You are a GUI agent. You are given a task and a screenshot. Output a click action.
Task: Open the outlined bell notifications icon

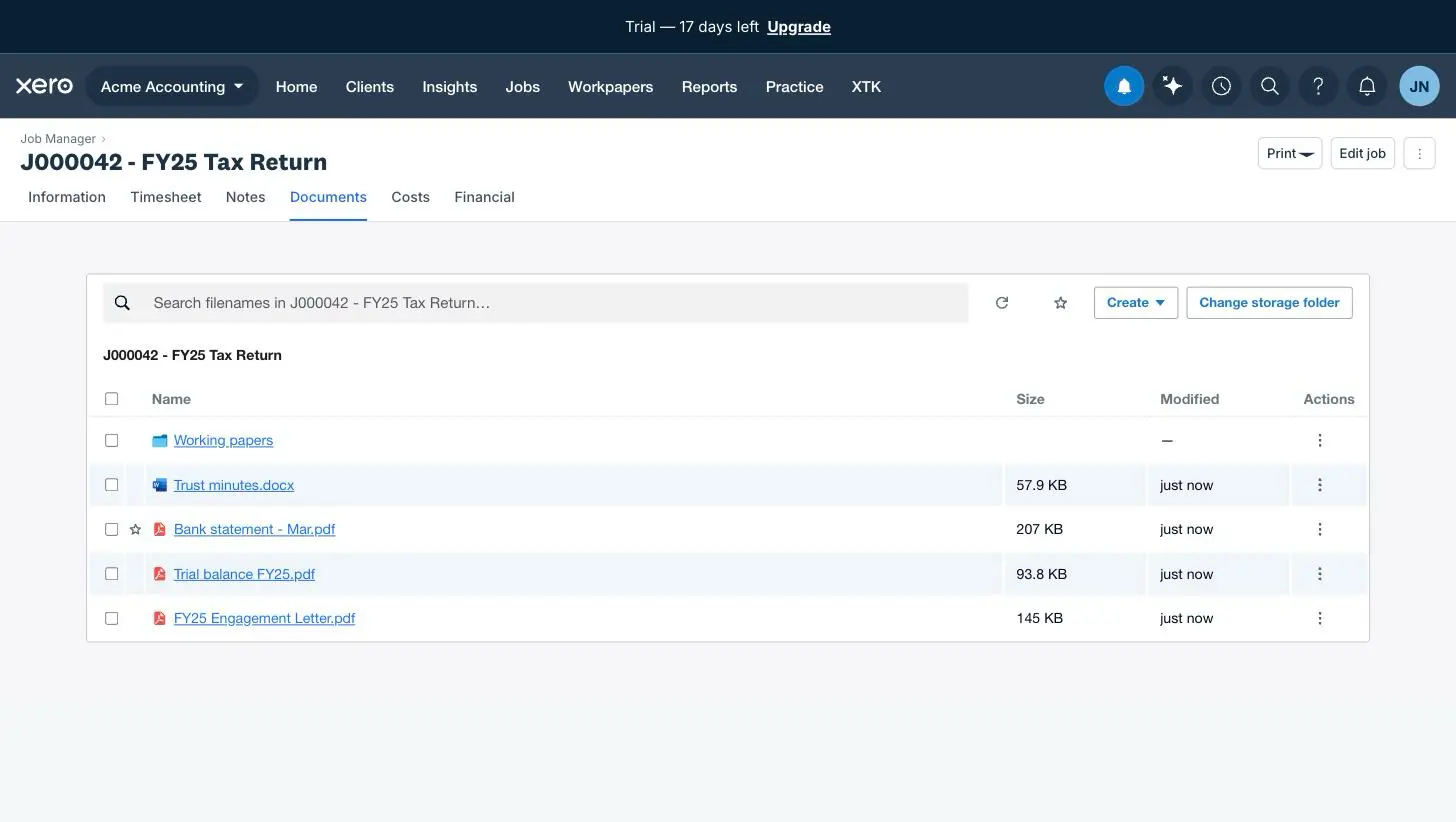pos(1367,86)
